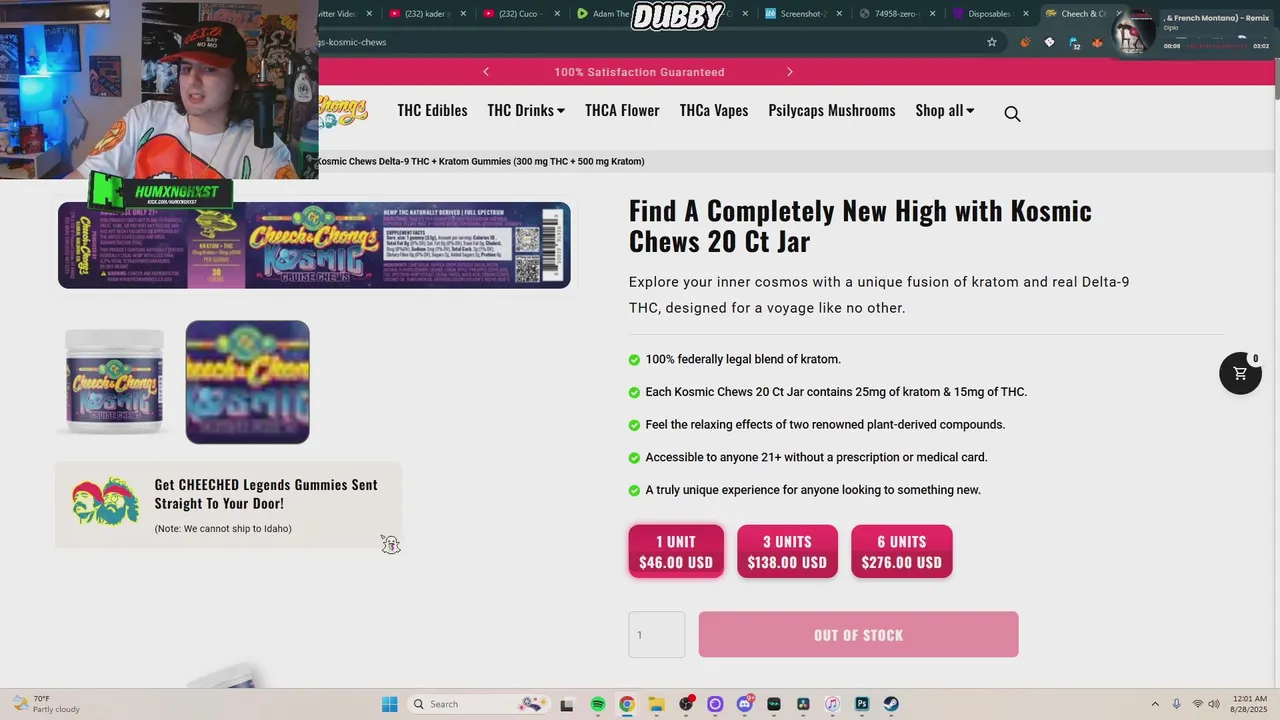
Task: Expand the Shop all dropdown menu
Action: pos(944,110)
